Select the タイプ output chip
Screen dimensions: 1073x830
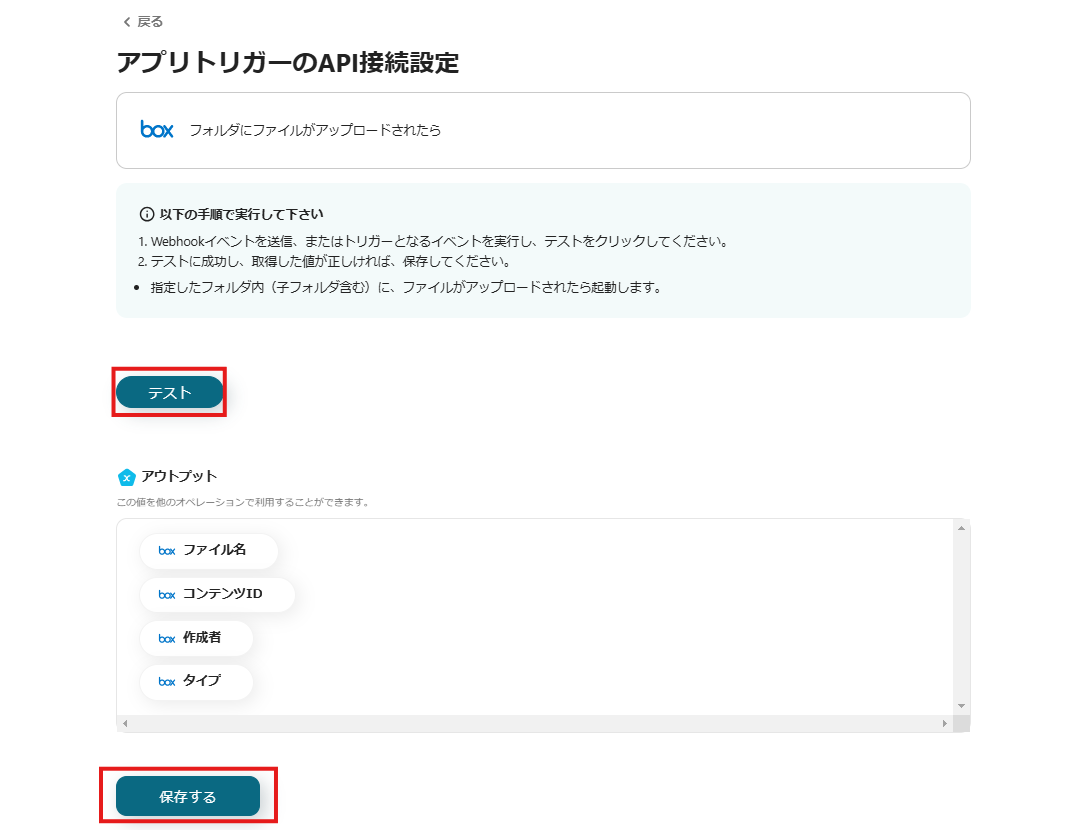pos(196,682)
